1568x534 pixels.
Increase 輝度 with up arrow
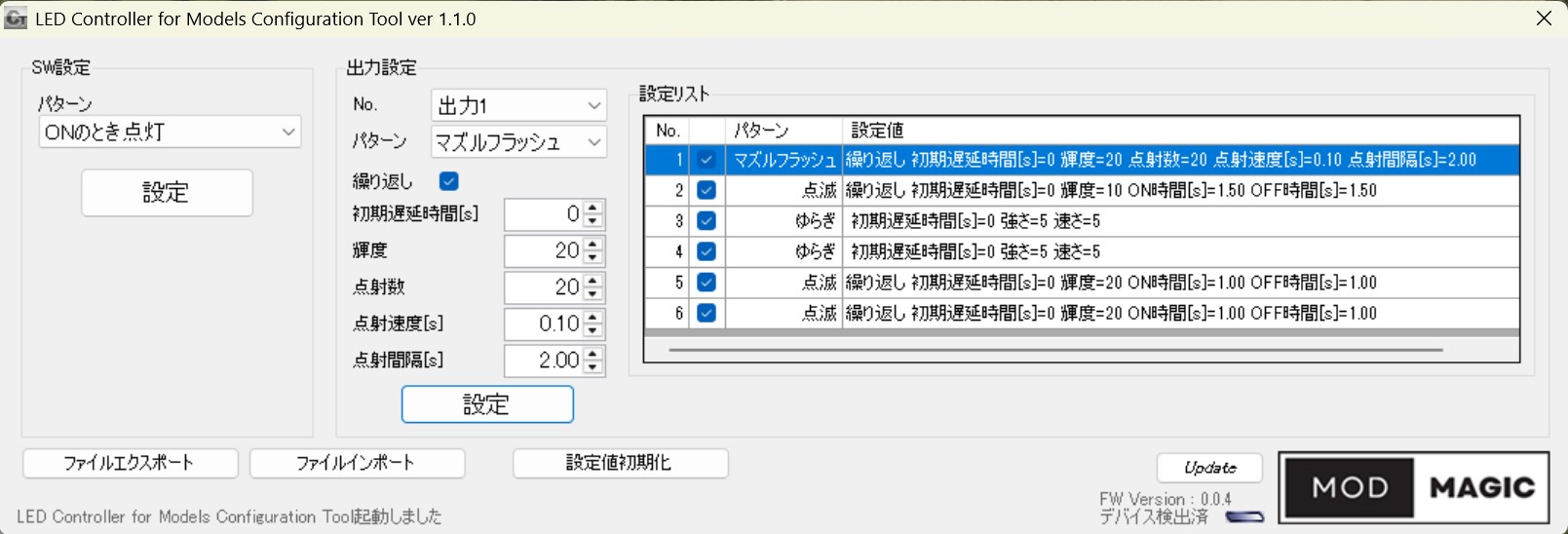click(x=593, y=244)
